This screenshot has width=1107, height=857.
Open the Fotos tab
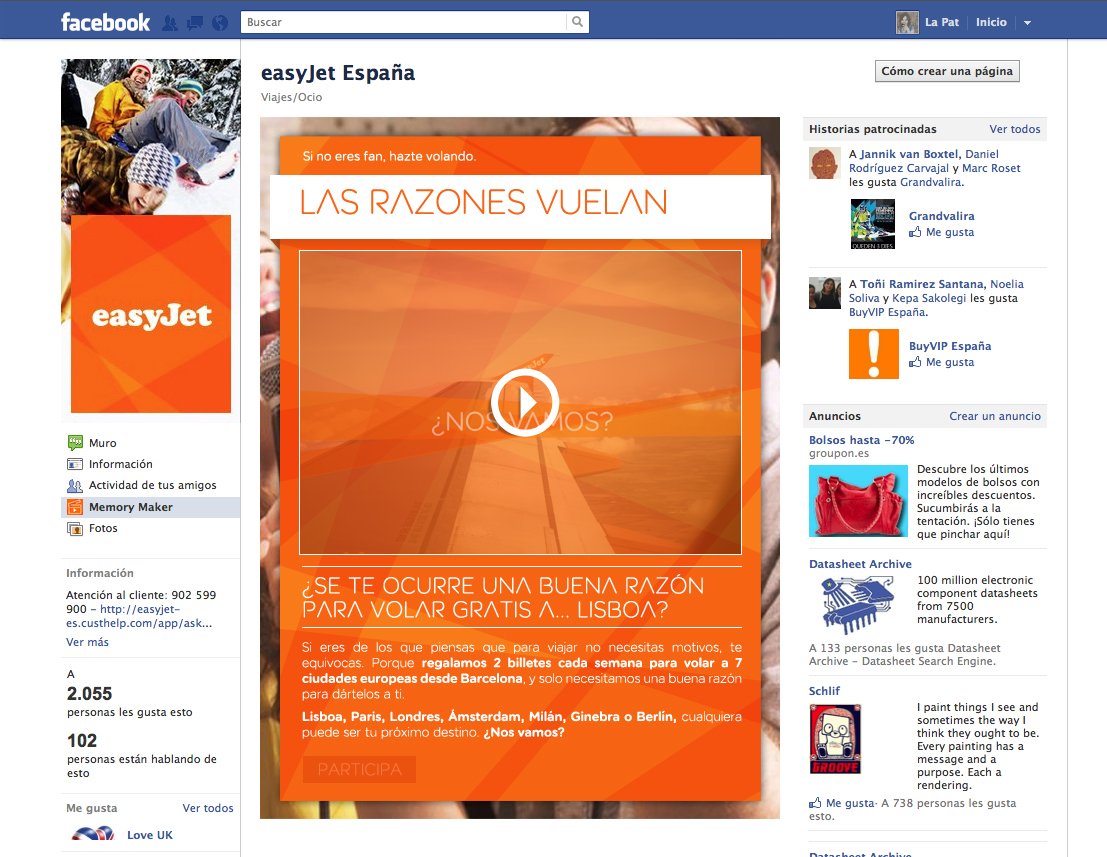pyautogui.click(x=103, y=528)
